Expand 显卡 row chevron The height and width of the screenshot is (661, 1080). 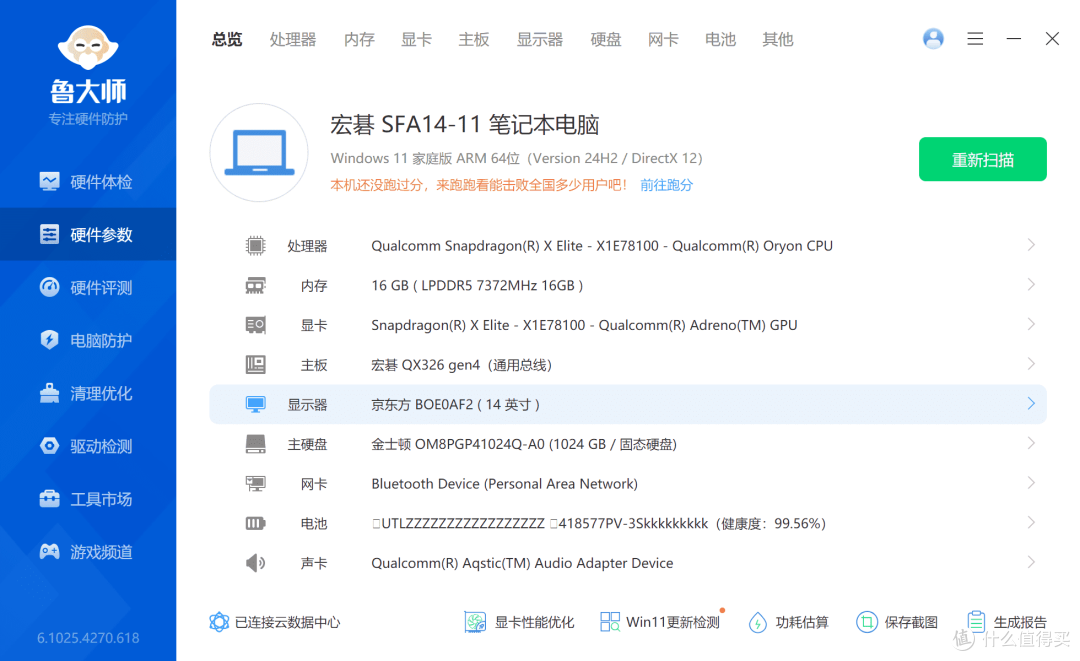1031,324
